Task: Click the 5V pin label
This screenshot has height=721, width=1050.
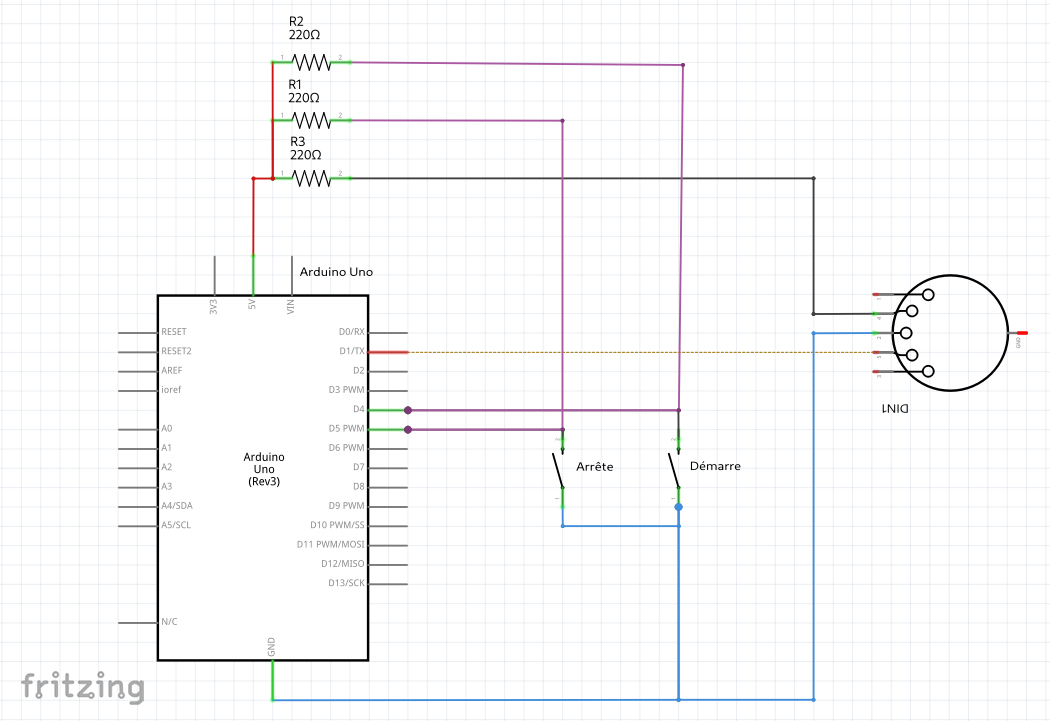Action: 252,304
